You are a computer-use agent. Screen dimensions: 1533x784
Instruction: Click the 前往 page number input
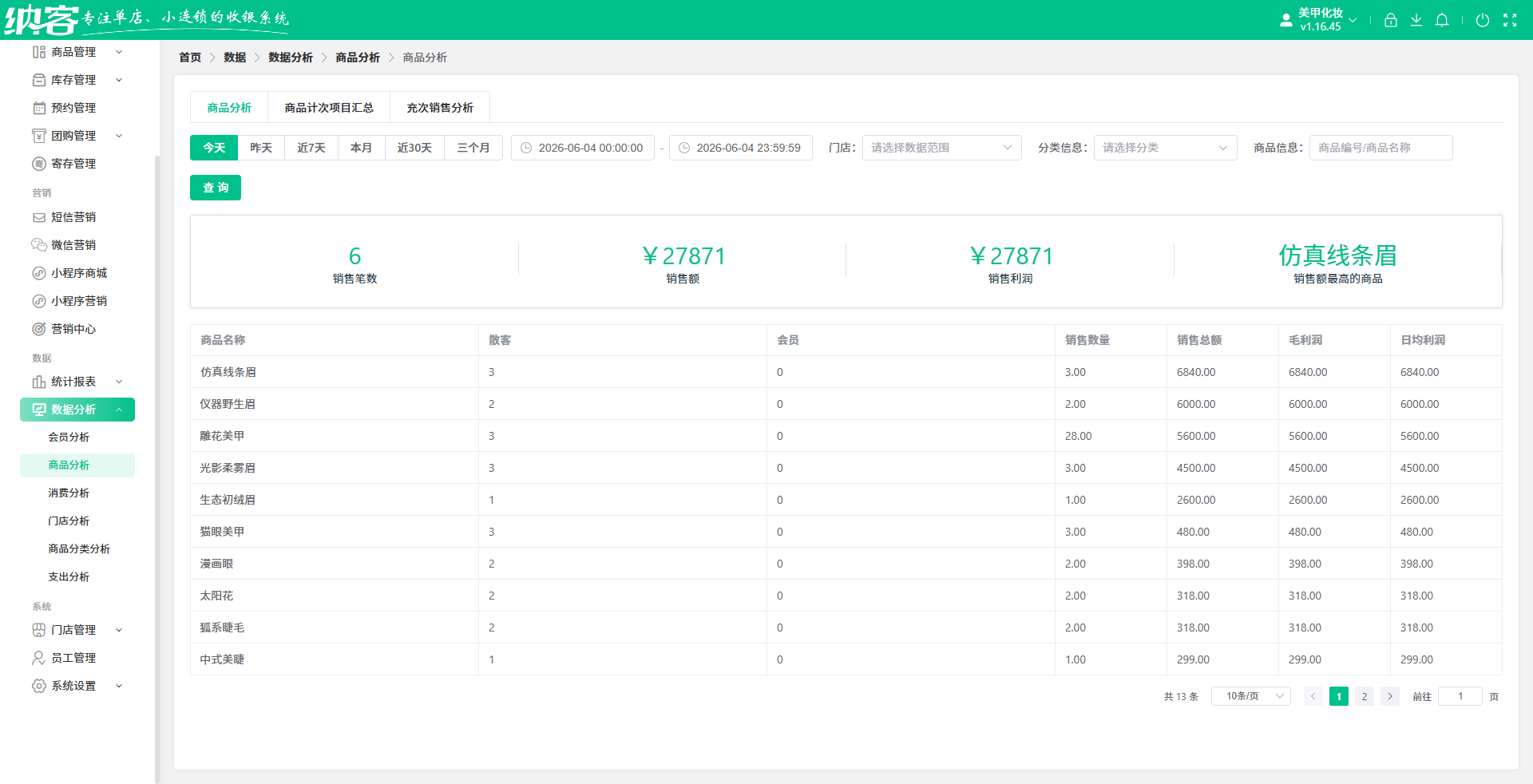[x=1460, y=696]
